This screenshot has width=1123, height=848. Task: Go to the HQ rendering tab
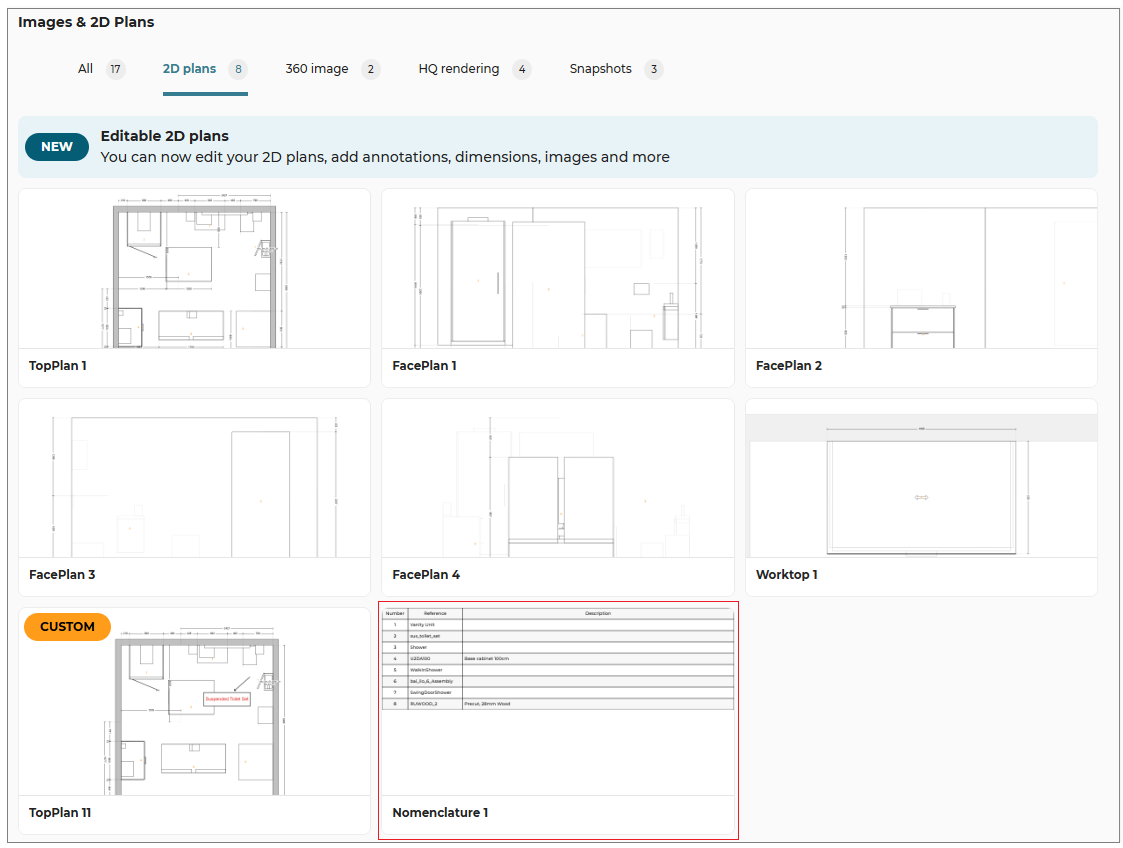coord(459,69)
